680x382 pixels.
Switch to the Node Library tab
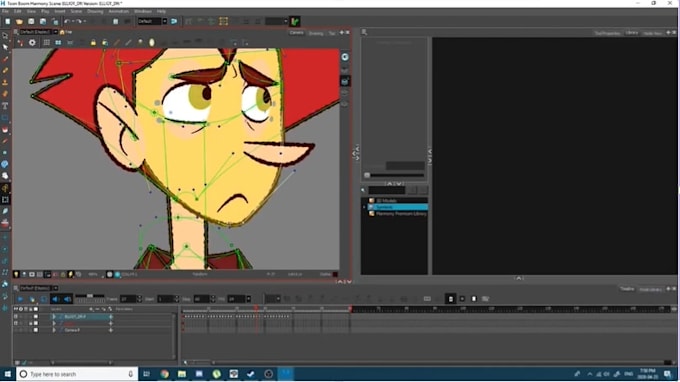tap(651, 289)
